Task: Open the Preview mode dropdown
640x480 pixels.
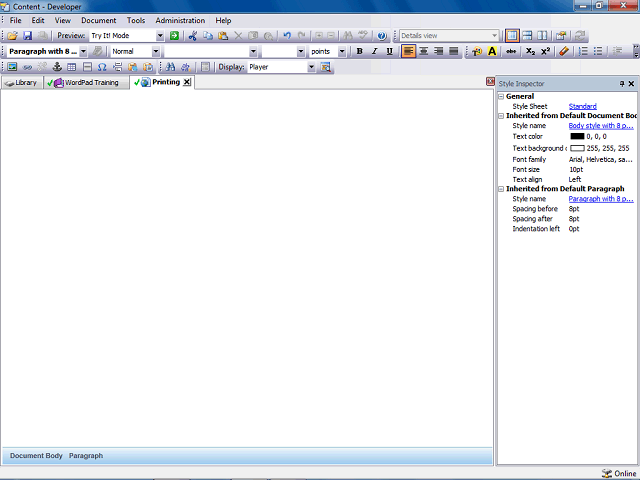Action: coord(160,36)
